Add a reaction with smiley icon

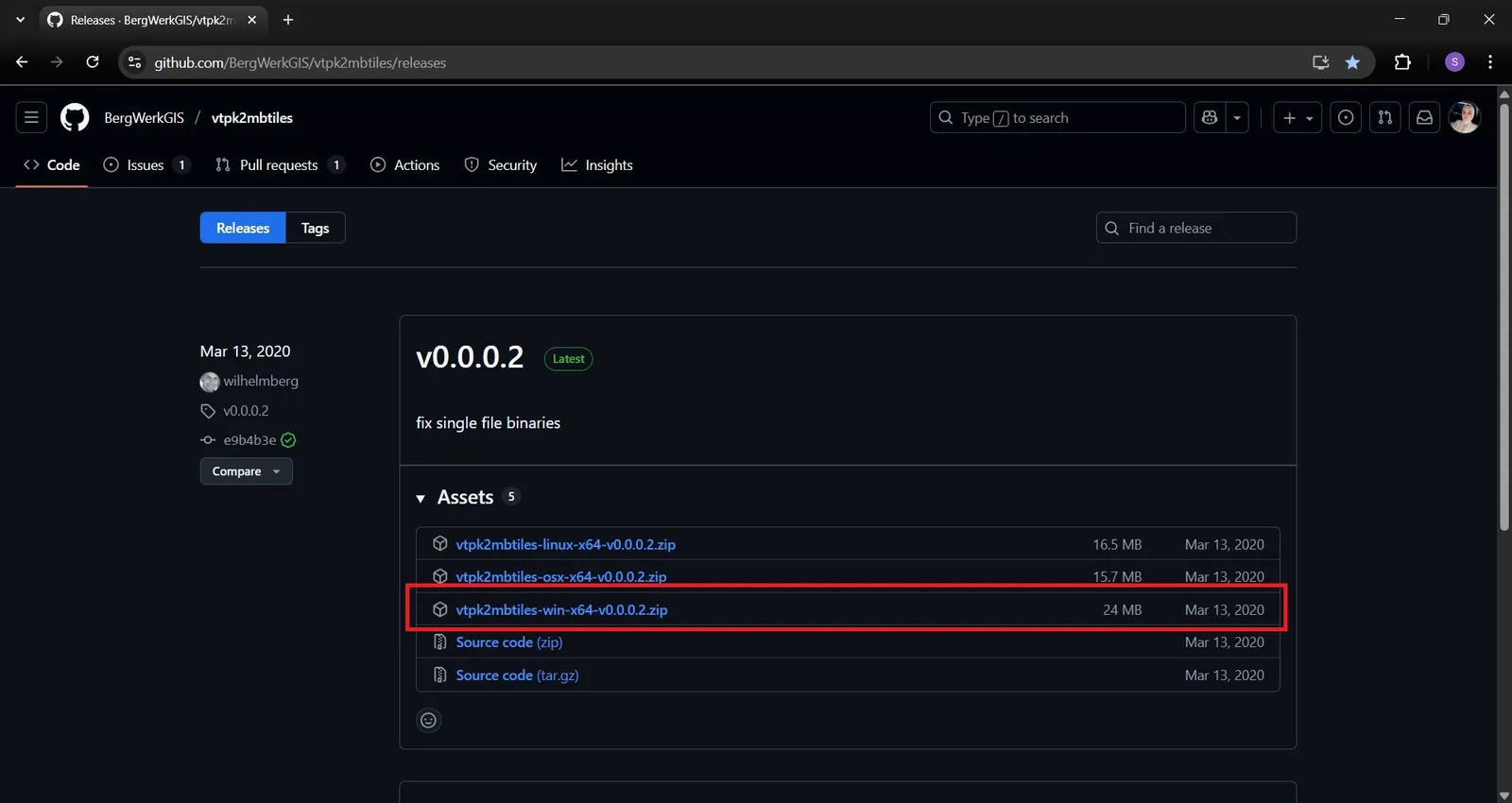click(429, 720)
